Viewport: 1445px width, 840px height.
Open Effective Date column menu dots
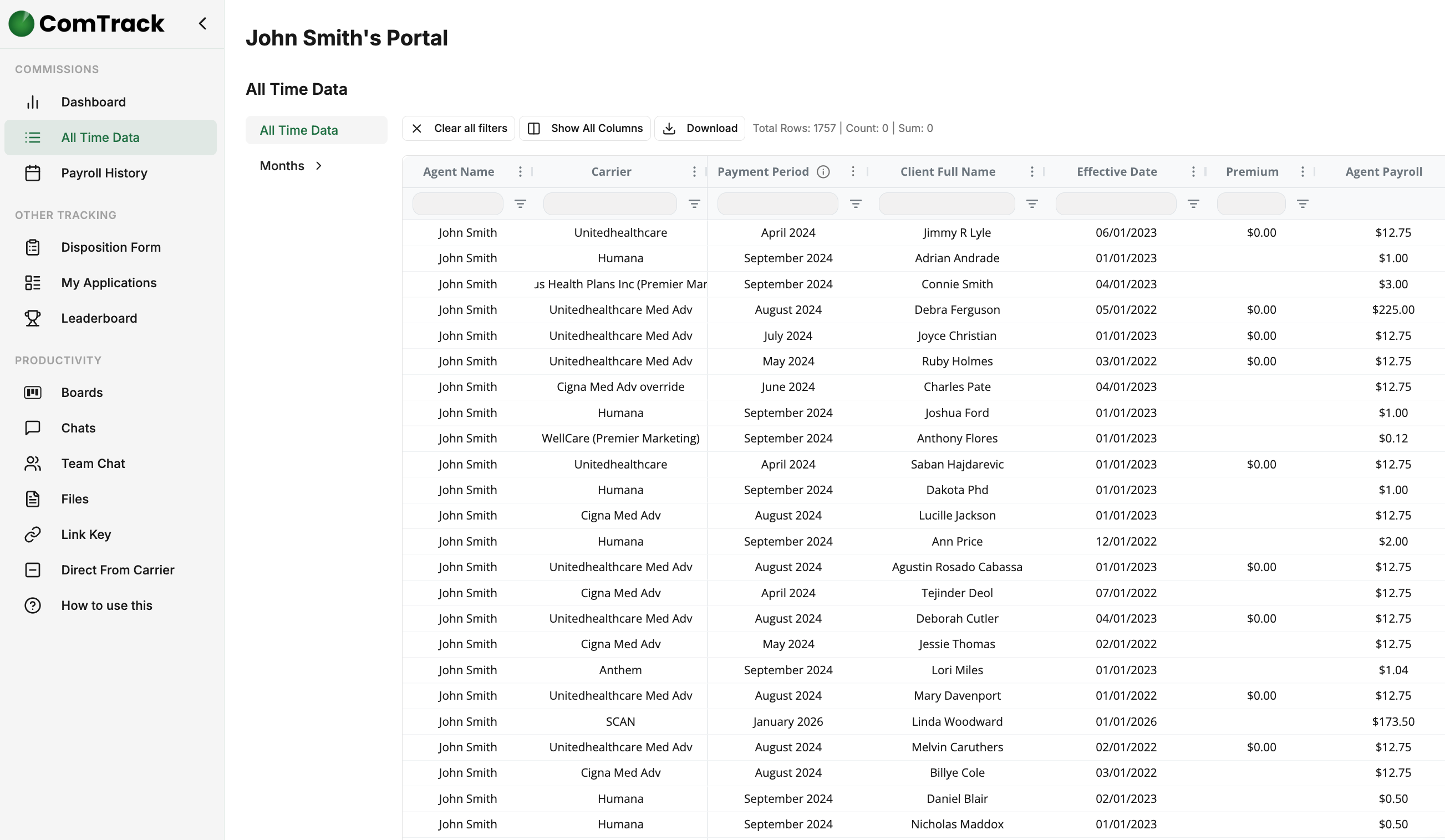pos(1193,172)
